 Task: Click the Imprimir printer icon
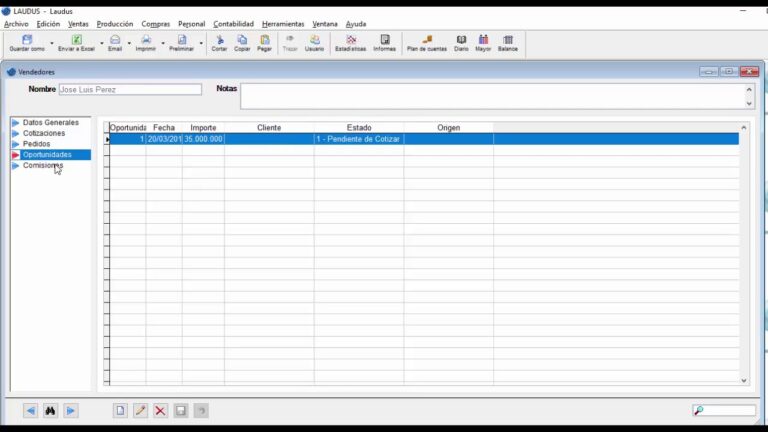tap(146, 42)
